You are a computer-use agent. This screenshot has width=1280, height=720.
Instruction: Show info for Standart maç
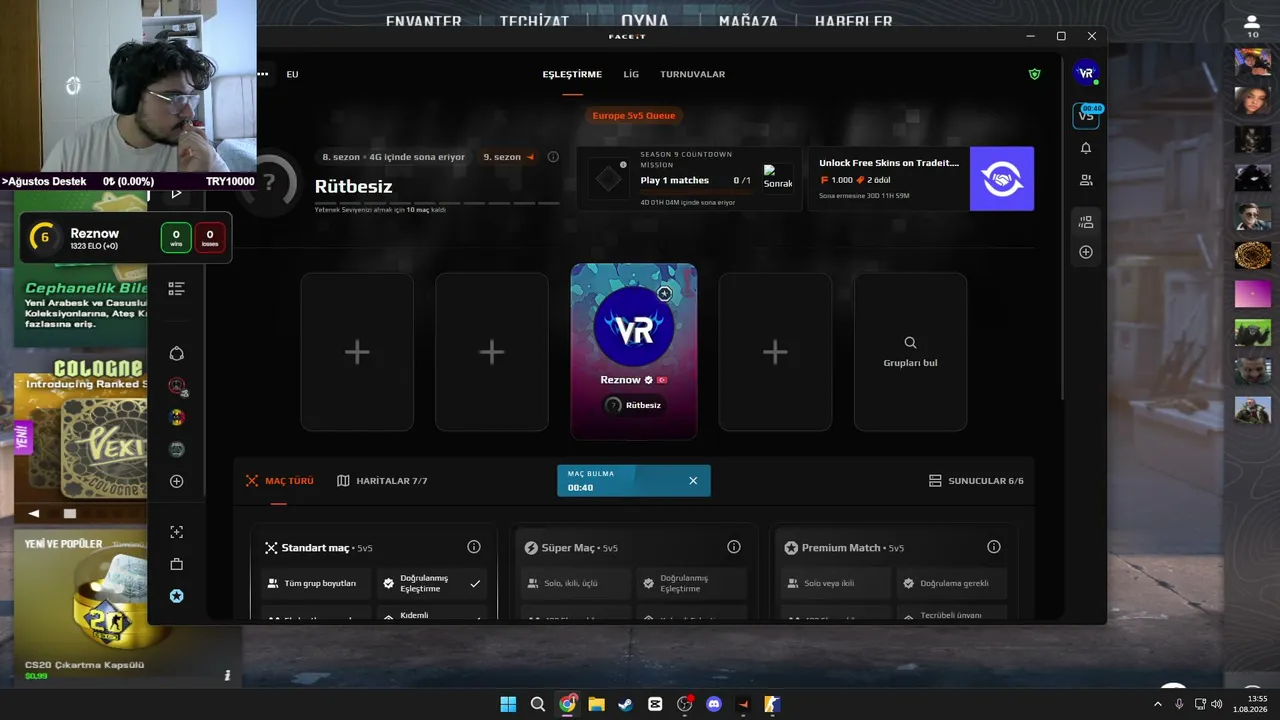click(x=474, y=547)
